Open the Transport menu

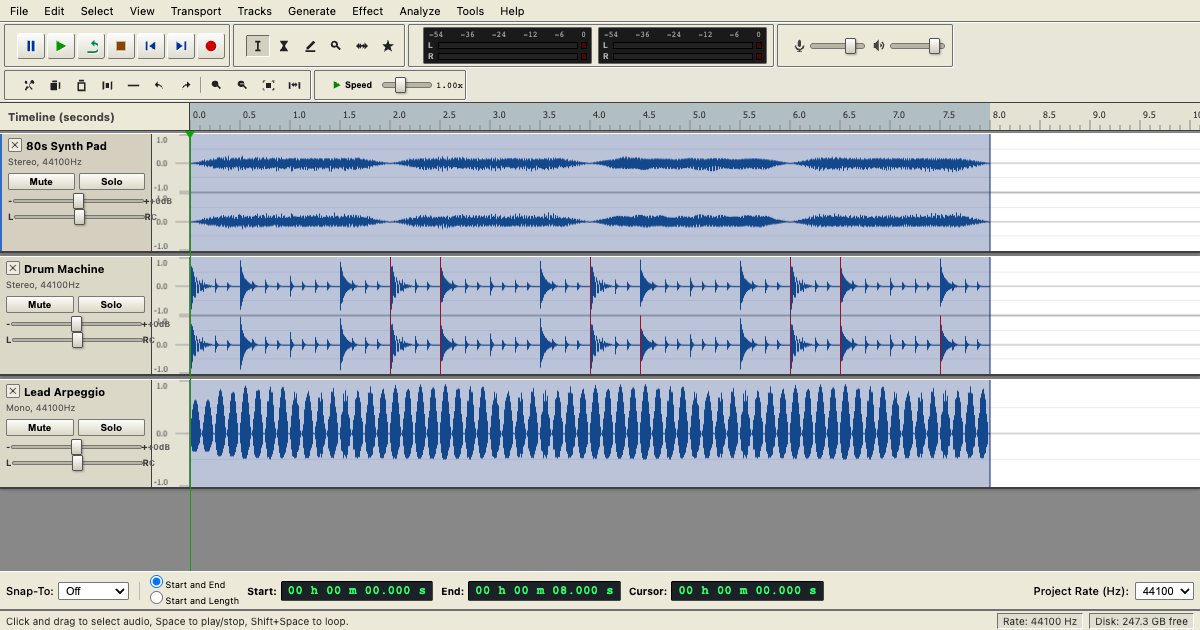click(x=196, y=11)
